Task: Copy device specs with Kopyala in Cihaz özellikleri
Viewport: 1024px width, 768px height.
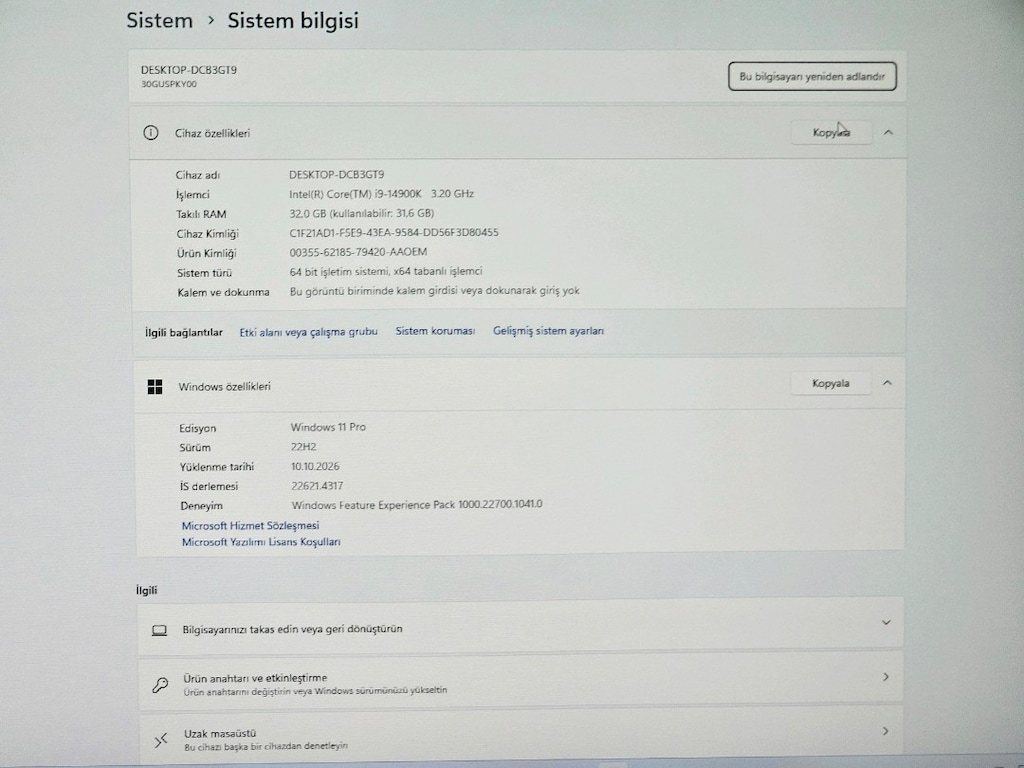Action: (831, 133)
